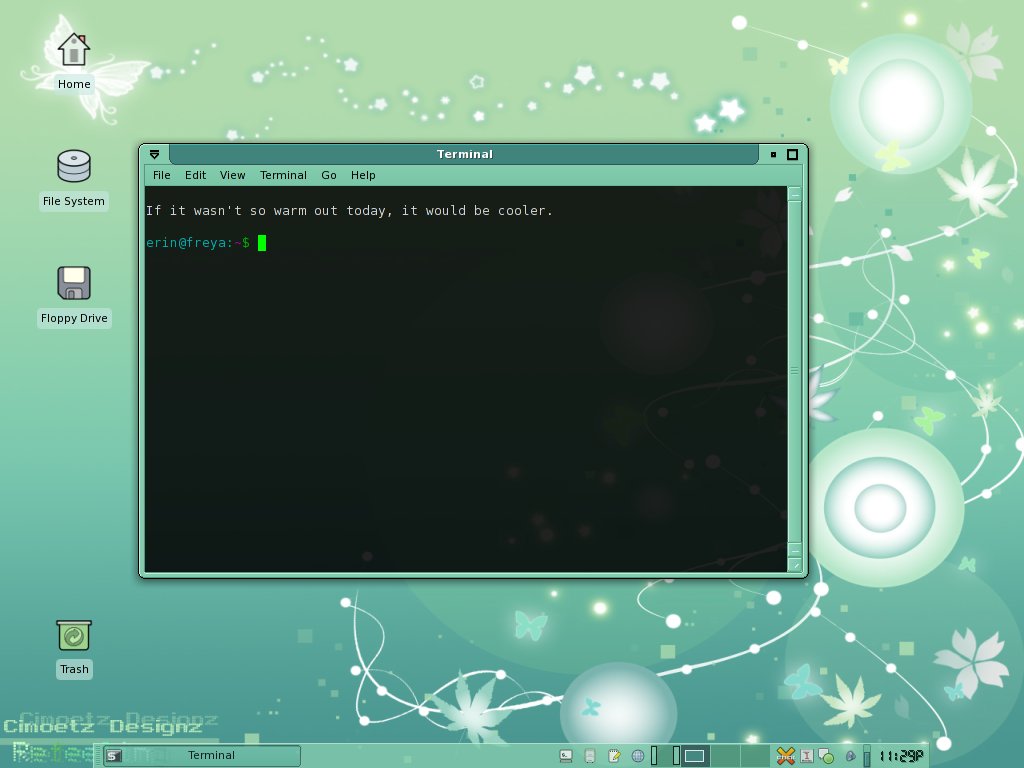1024x768 pixels.
Task: Launch terminal from panel launcher icon
Action: tap(566, 756)
